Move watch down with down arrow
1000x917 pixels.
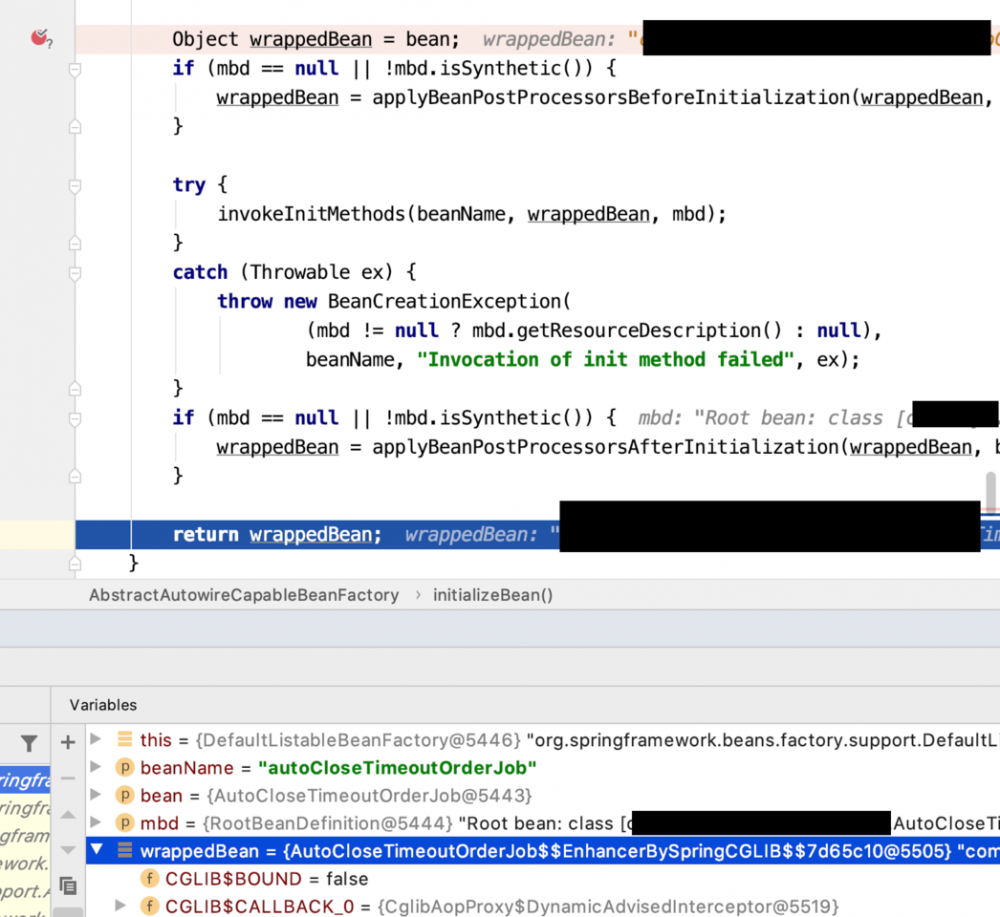tap(68, 849)
